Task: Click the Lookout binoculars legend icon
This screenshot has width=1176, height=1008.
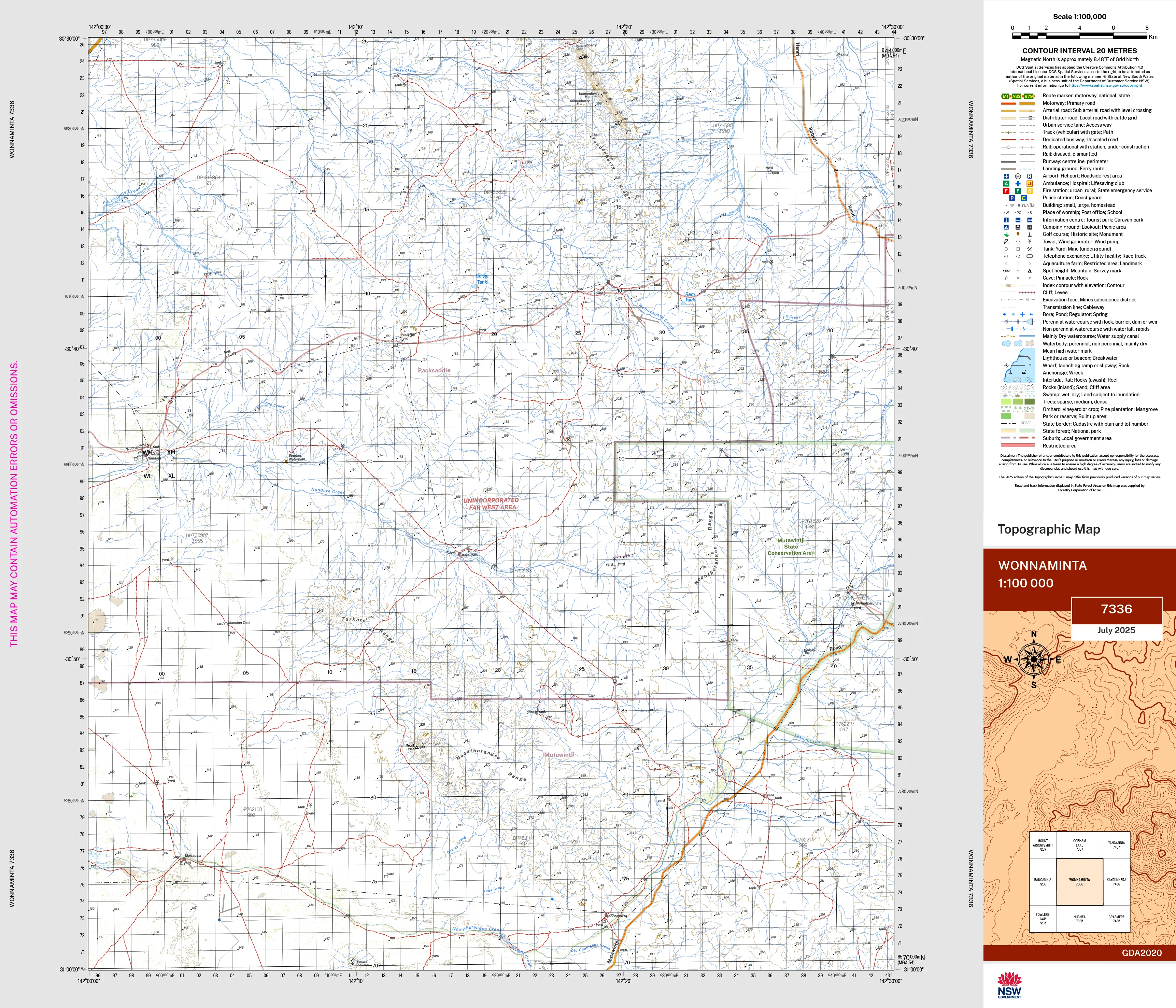Action: 1018,228
